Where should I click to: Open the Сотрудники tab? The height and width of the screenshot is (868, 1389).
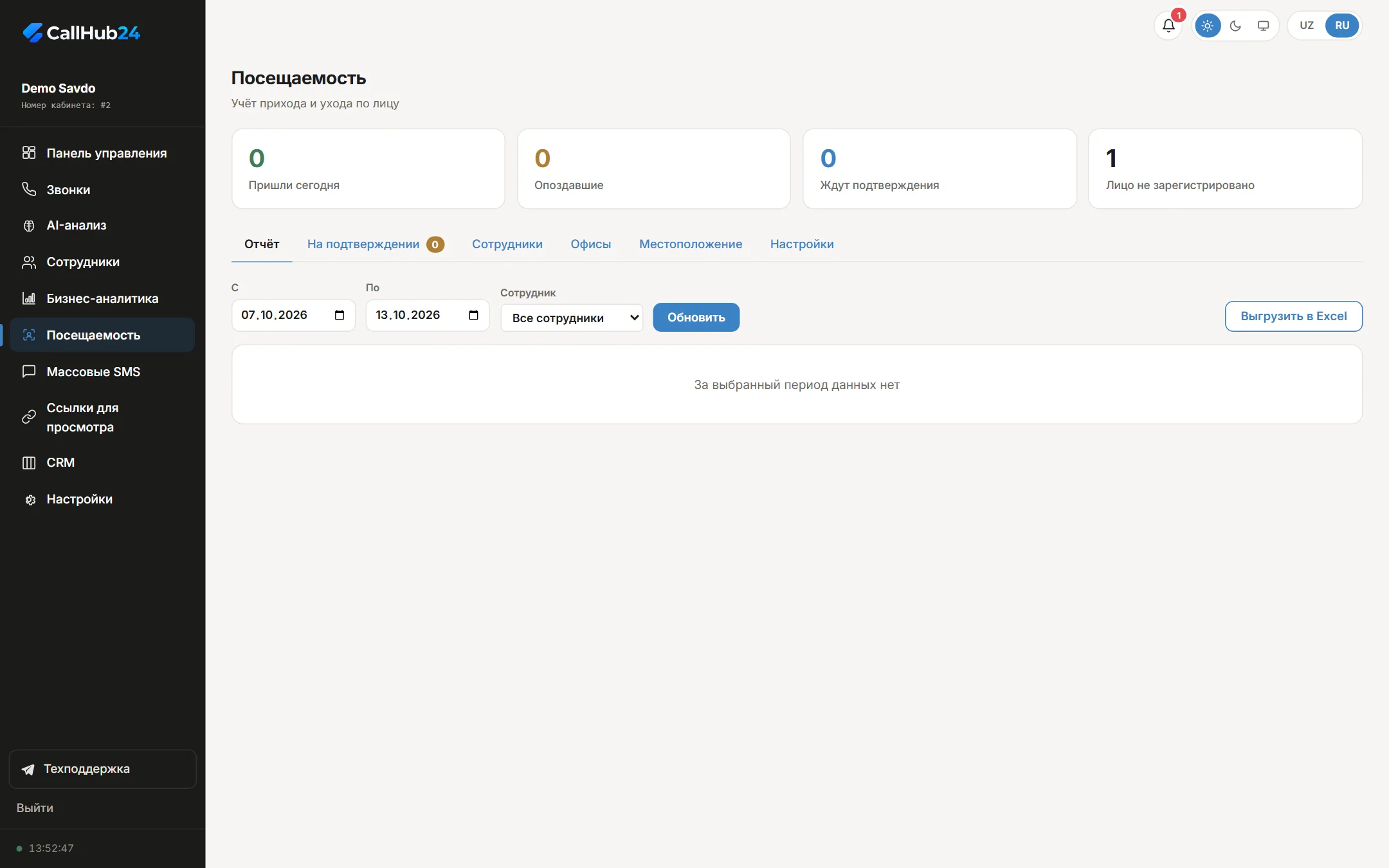click(507, 244)
